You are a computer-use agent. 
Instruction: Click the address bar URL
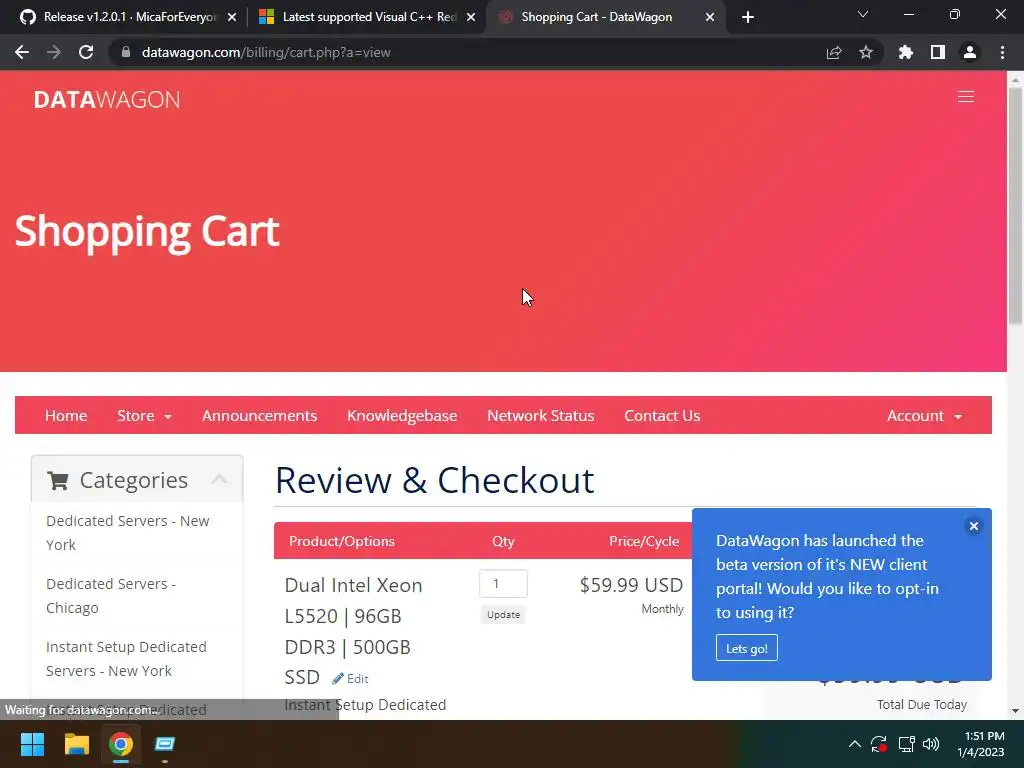tap(266, 52)
